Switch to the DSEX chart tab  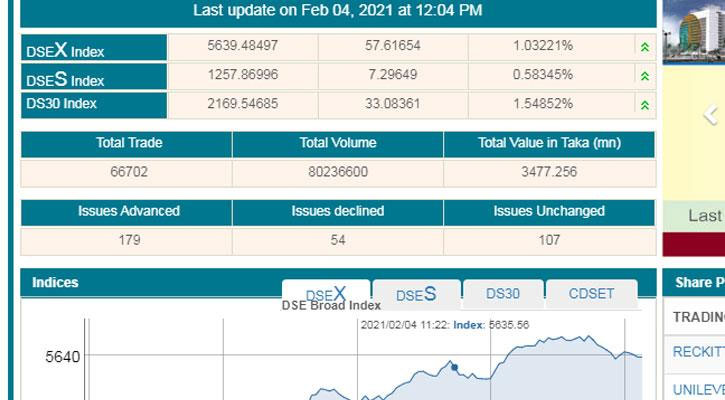tap(326, 294)
